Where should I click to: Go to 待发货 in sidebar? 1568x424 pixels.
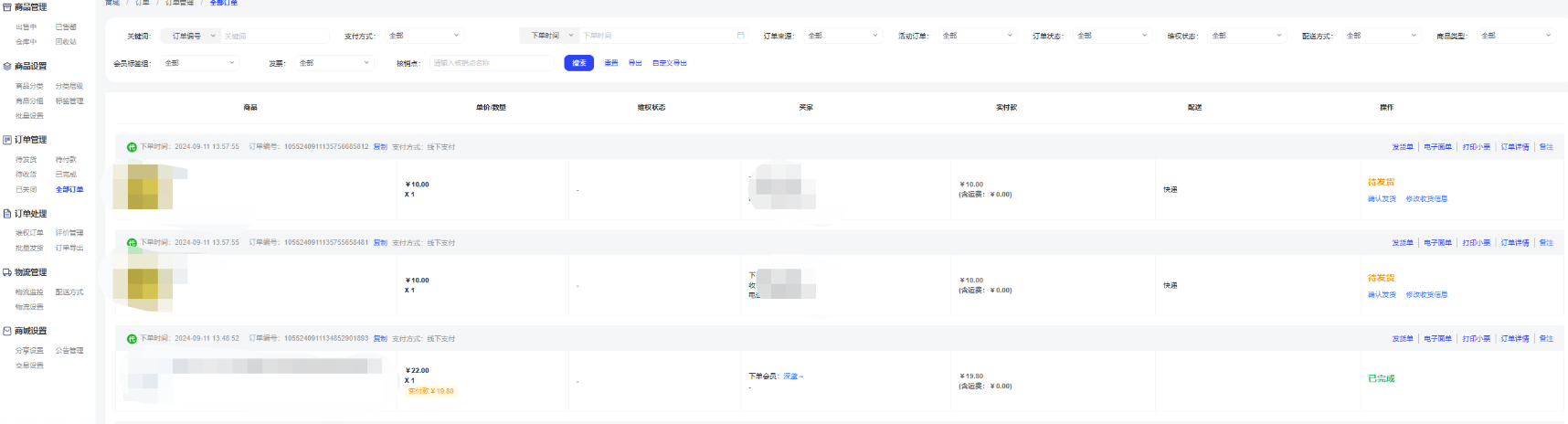tap(26, 160)
